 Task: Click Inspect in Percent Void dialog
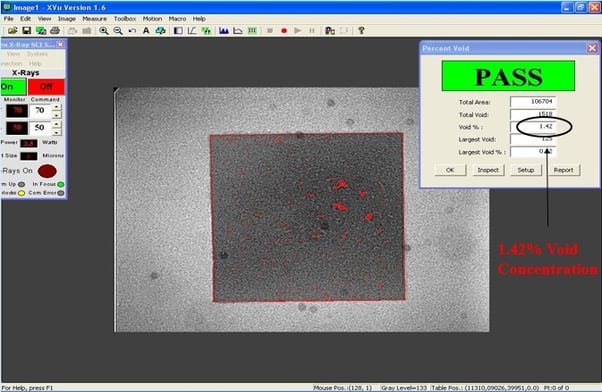pos(488,170)
